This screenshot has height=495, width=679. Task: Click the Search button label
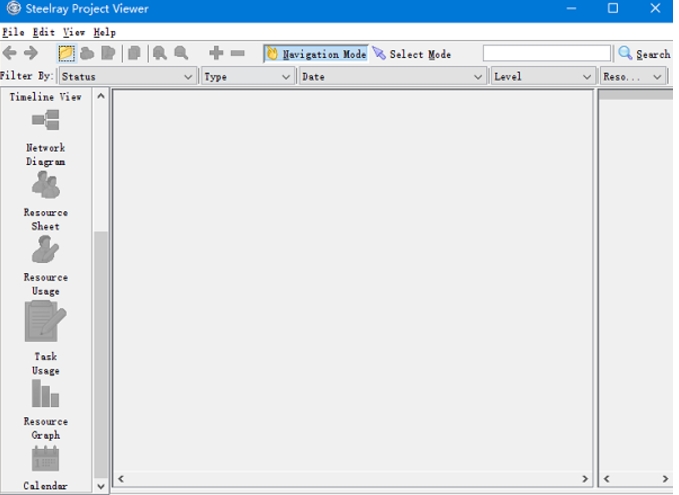click(653, 54)
